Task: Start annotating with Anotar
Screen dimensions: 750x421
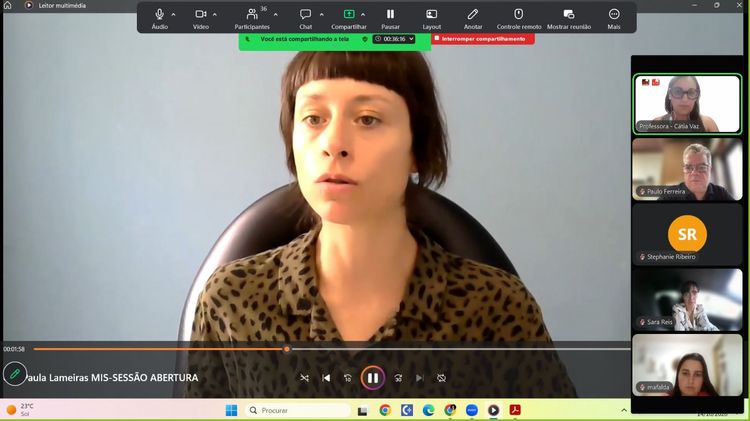Action: point(473,19)
